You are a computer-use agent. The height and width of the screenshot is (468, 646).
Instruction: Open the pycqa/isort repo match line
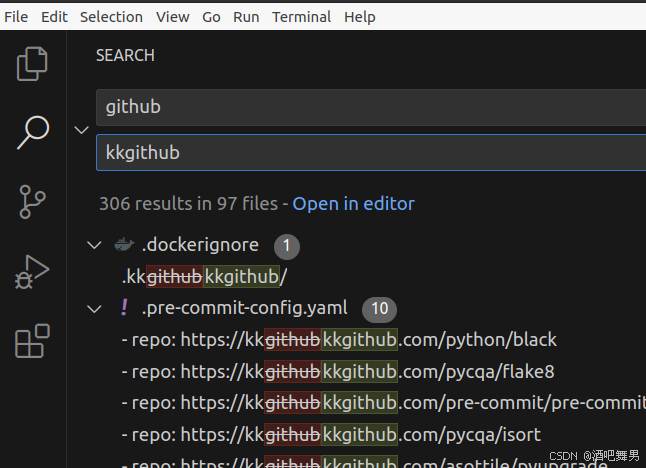[x=331, y=435]
